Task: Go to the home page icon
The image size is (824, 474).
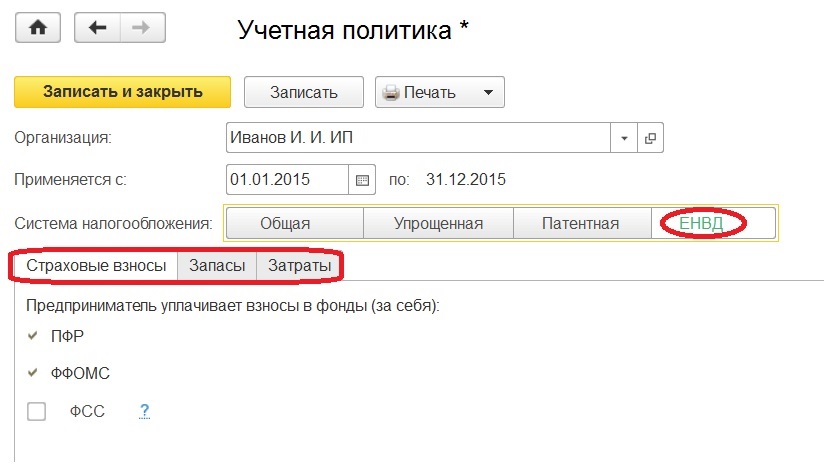Action: 38,28
